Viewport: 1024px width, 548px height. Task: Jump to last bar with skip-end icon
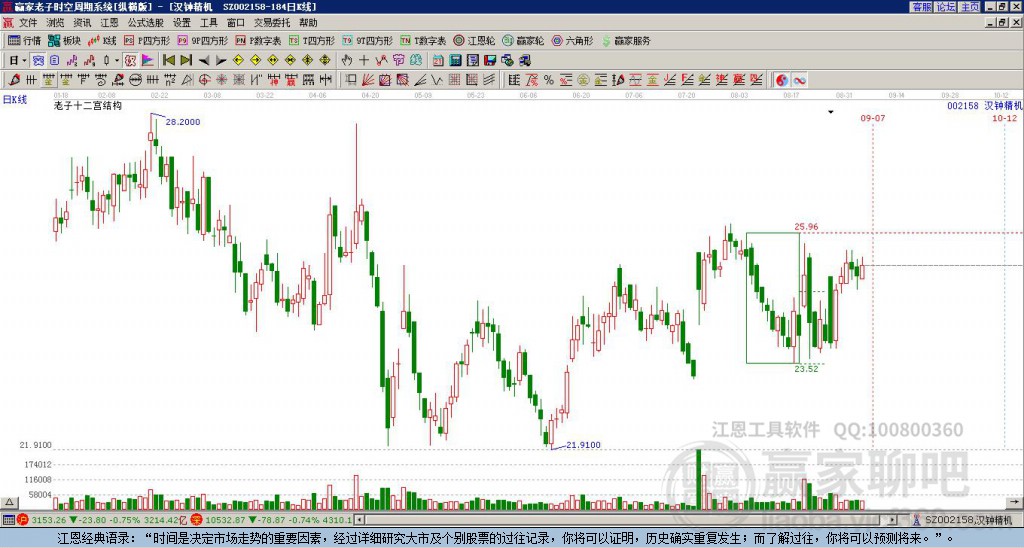186,61
